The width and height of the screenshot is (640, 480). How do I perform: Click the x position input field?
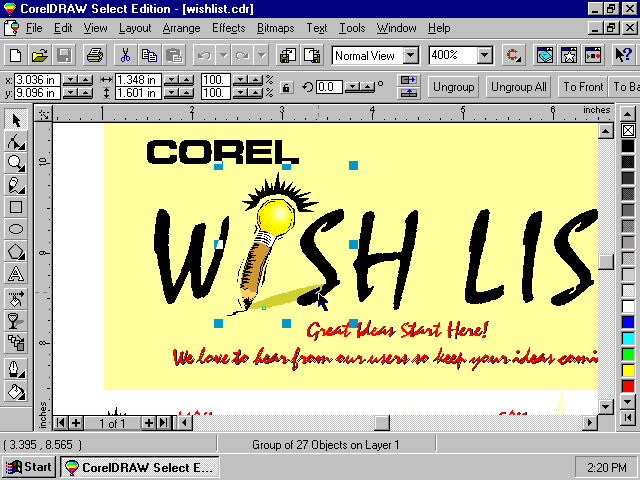37,80
